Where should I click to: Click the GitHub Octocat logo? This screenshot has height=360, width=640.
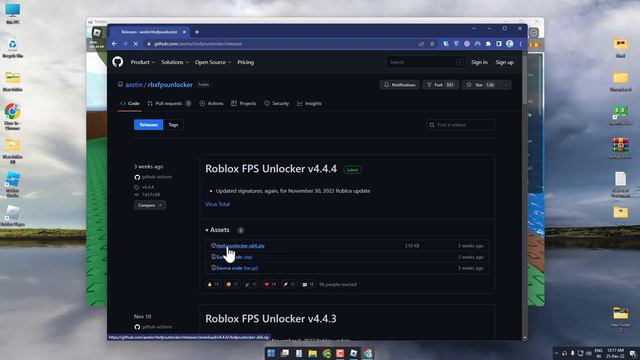click(118, 62)
